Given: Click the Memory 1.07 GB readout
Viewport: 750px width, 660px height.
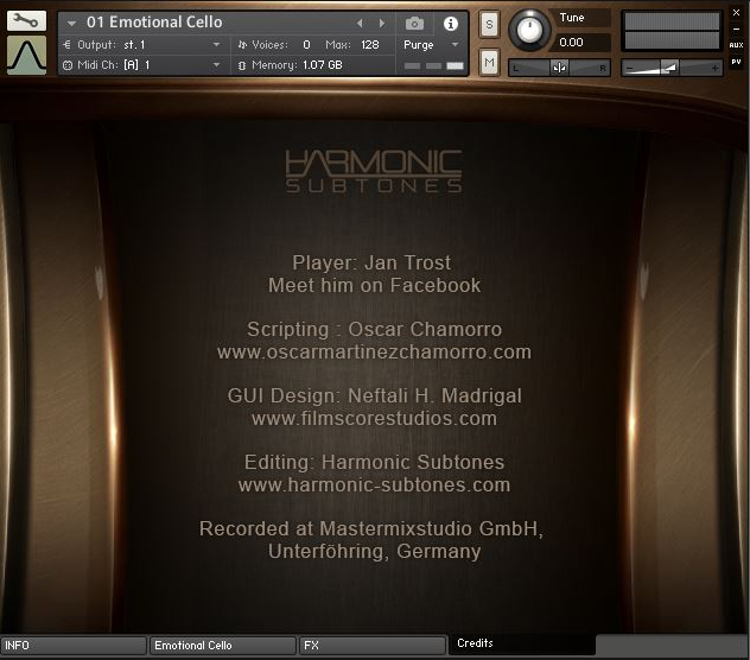Looking at the screenshot, I should (322, 65).
